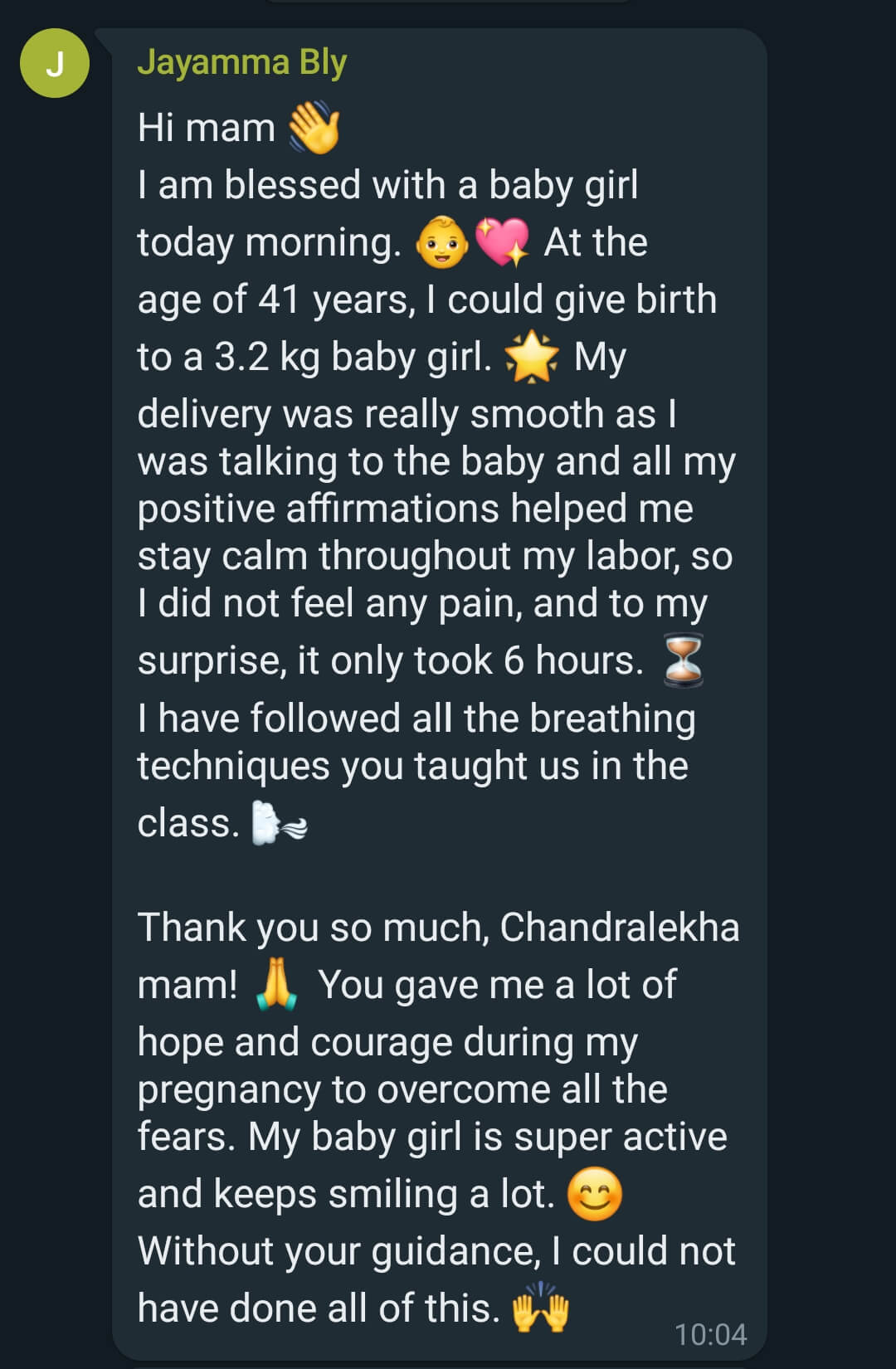Click the 'Hi mam' greeting text
The image size is (896, 1369).
pos(207,129)
